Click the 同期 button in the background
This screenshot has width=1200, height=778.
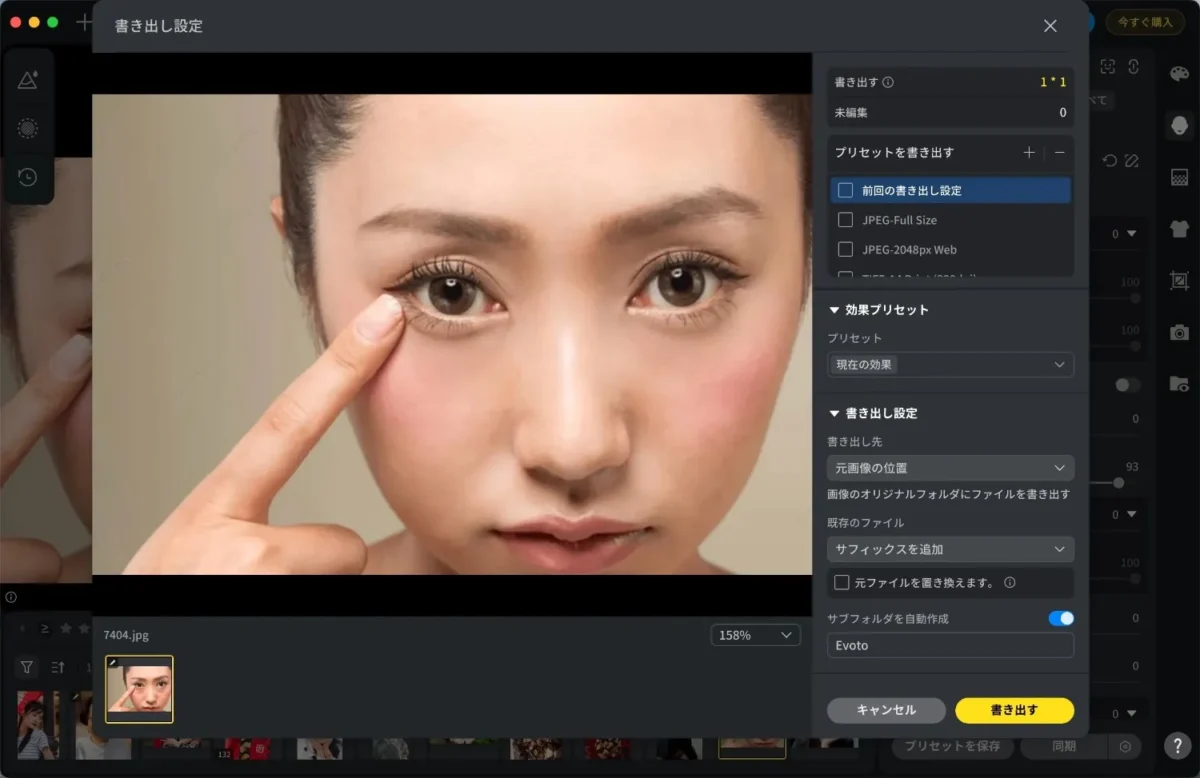[1064, 746]
